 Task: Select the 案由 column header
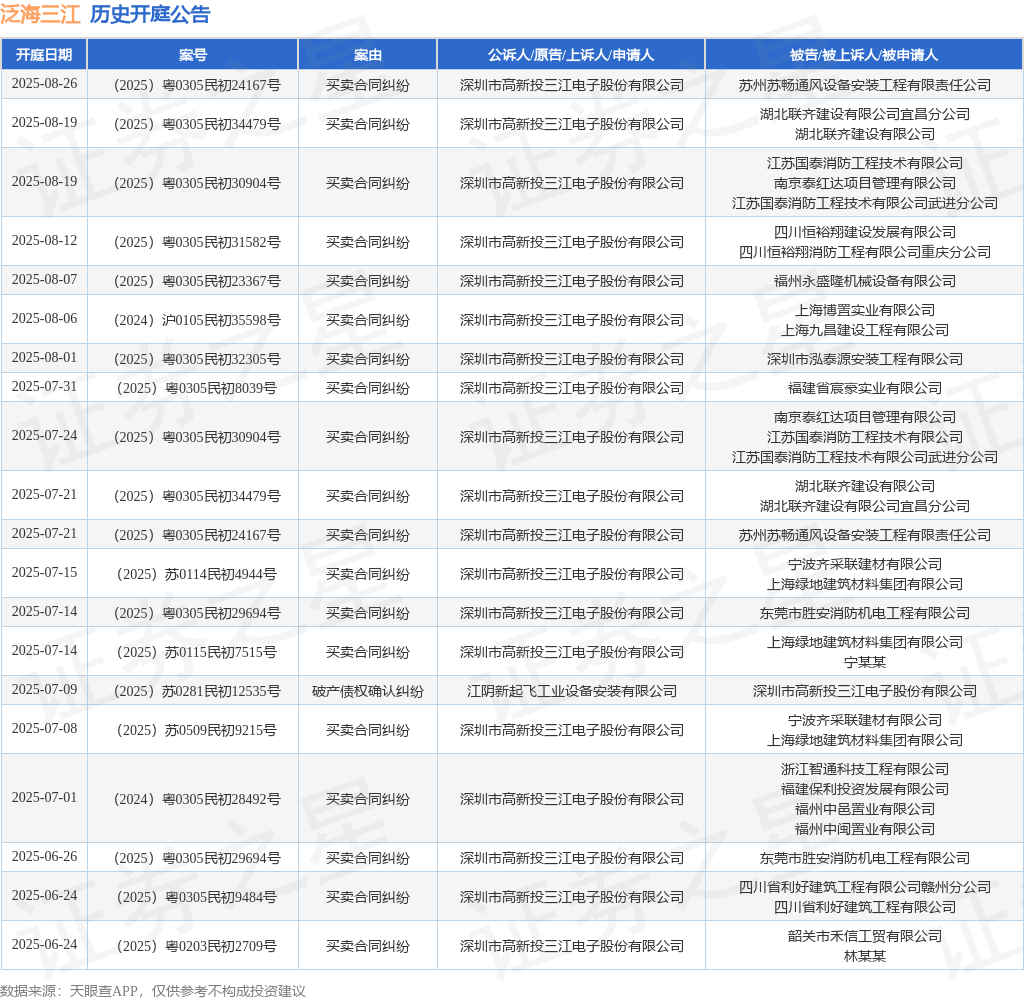pyautogui.click(x=368, y=55)
